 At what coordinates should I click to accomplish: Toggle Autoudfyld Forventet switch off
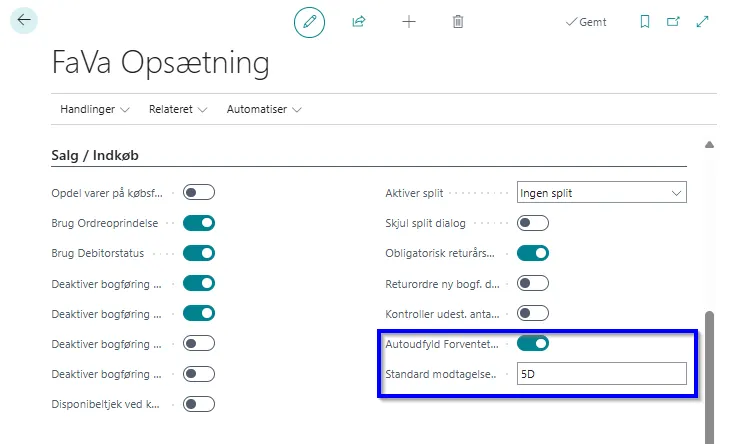pyautogui.click(x=533, y=344)
